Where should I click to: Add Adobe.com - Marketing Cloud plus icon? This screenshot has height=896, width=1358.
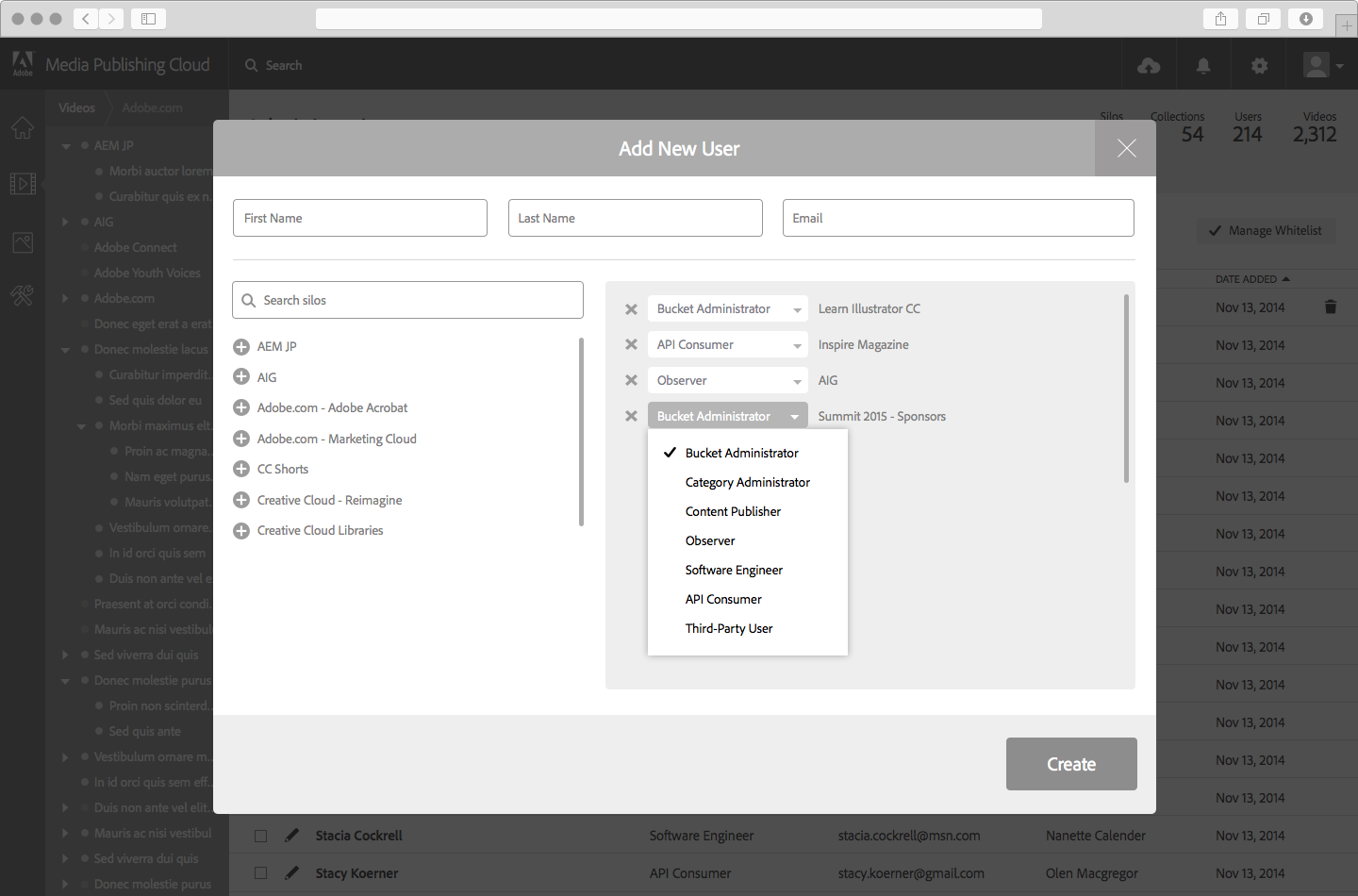pyautogui.click(x=241, y=439)
